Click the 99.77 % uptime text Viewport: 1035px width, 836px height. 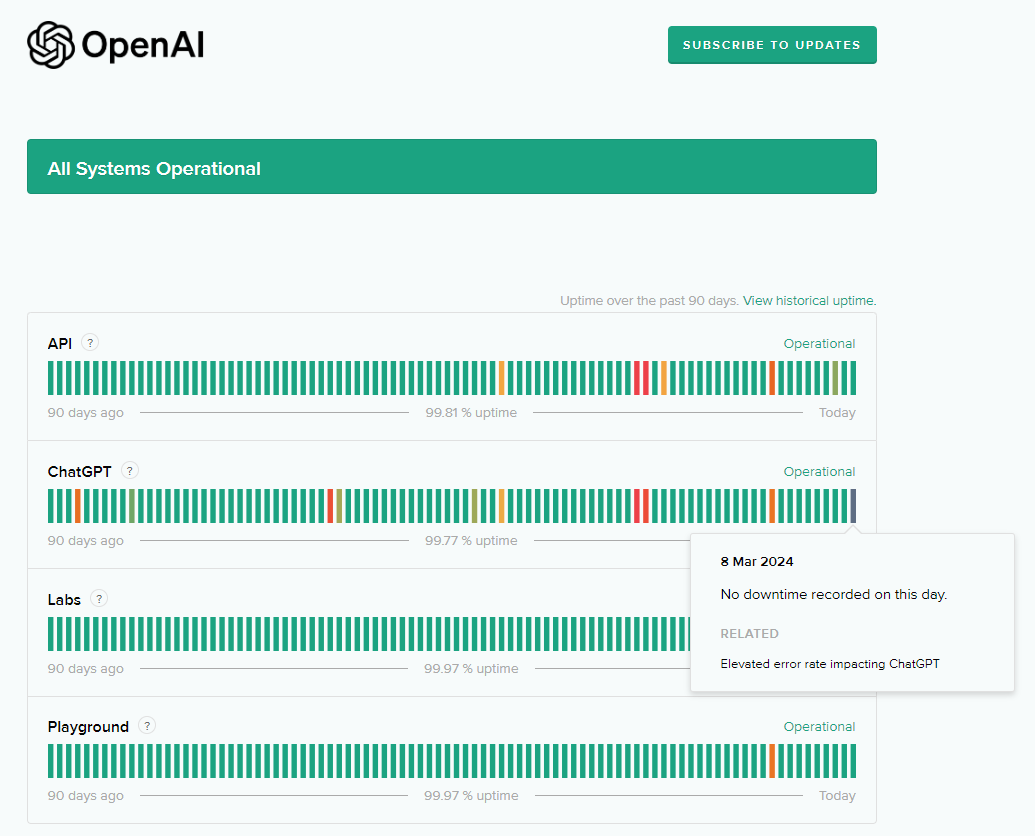pyautogui.click(x=471, y=541)
